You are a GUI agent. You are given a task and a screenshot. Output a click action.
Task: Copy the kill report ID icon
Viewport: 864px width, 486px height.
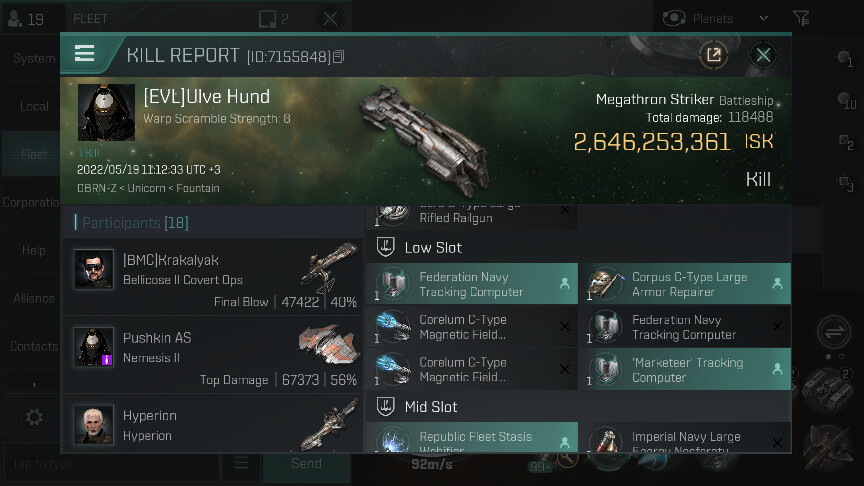point(338,57)
